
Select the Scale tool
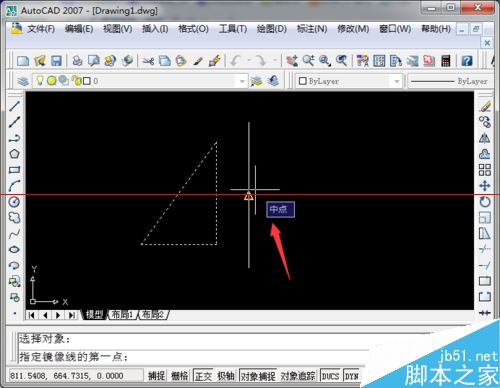(x=485, y=218)
